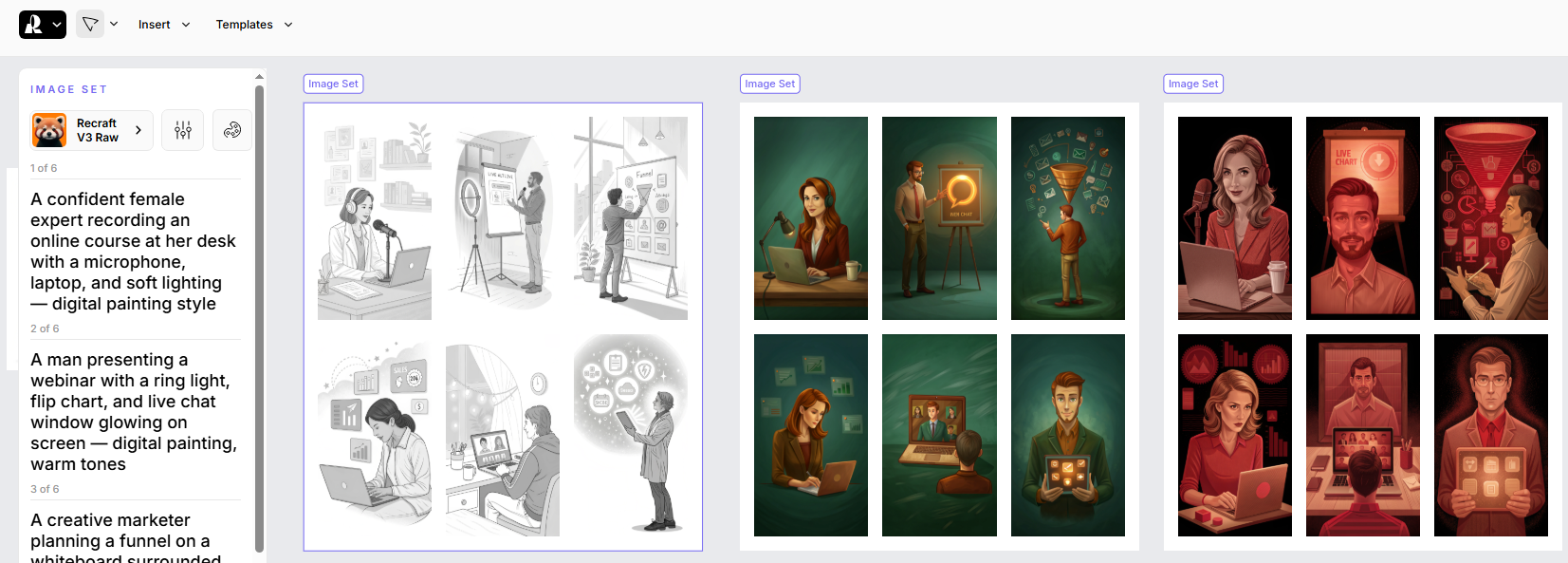Select sketch of woman typing with floating charts
This screenshot has height=563, width=1568.
(375, 435)
